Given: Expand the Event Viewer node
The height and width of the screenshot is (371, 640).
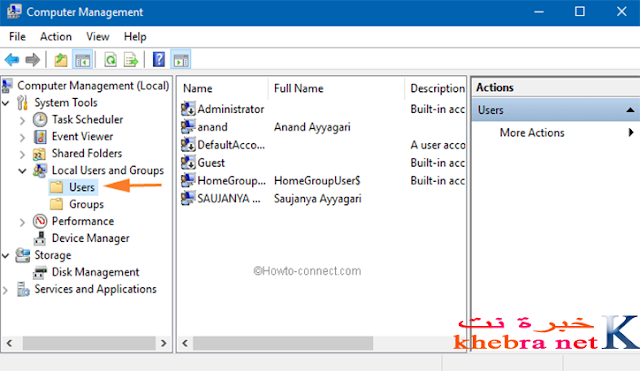Looking at the screenshot, I should pyautogui.click(x=22, y=138).
